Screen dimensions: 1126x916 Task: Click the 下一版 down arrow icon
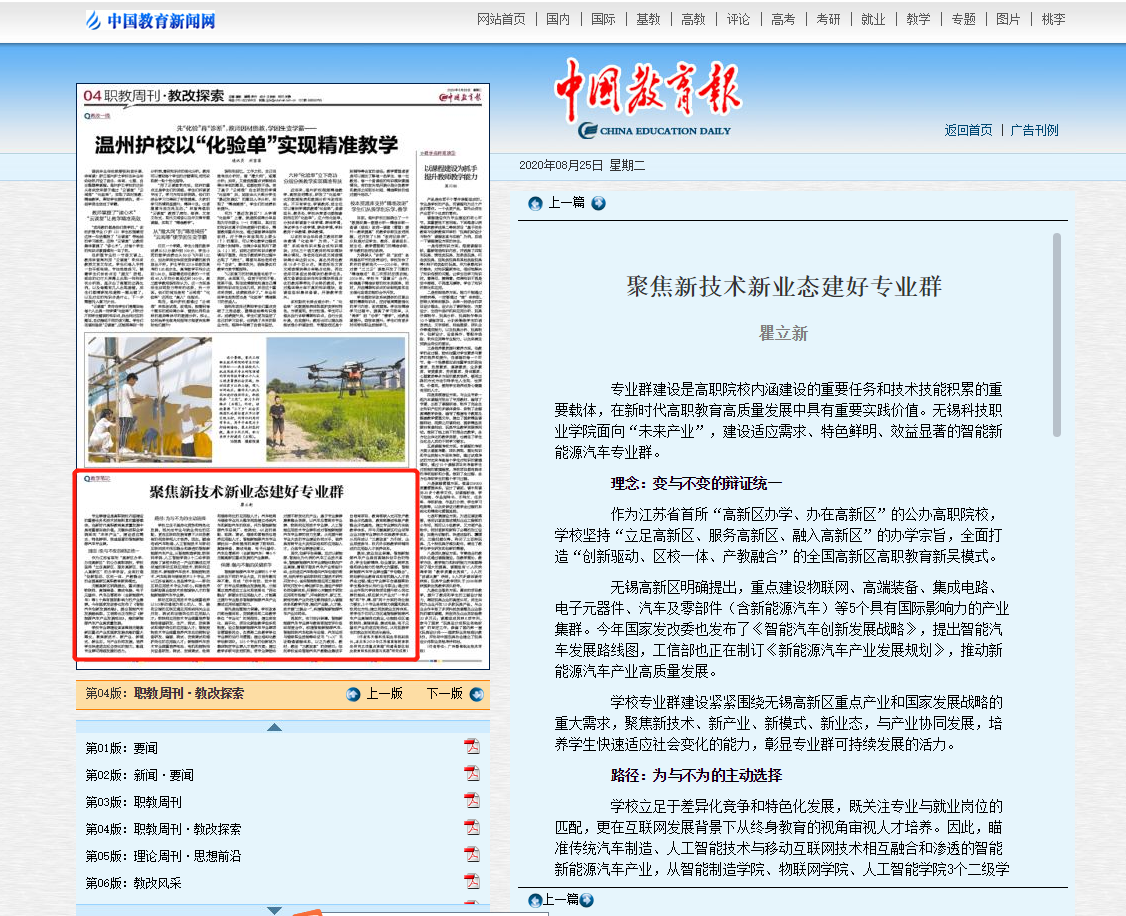pos(477,694)
